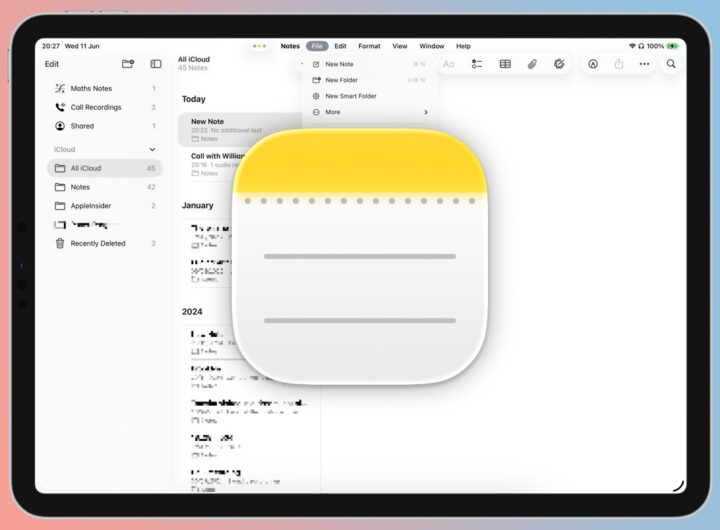Open the Shared folder
720x530 pixels.
[105, 126]
